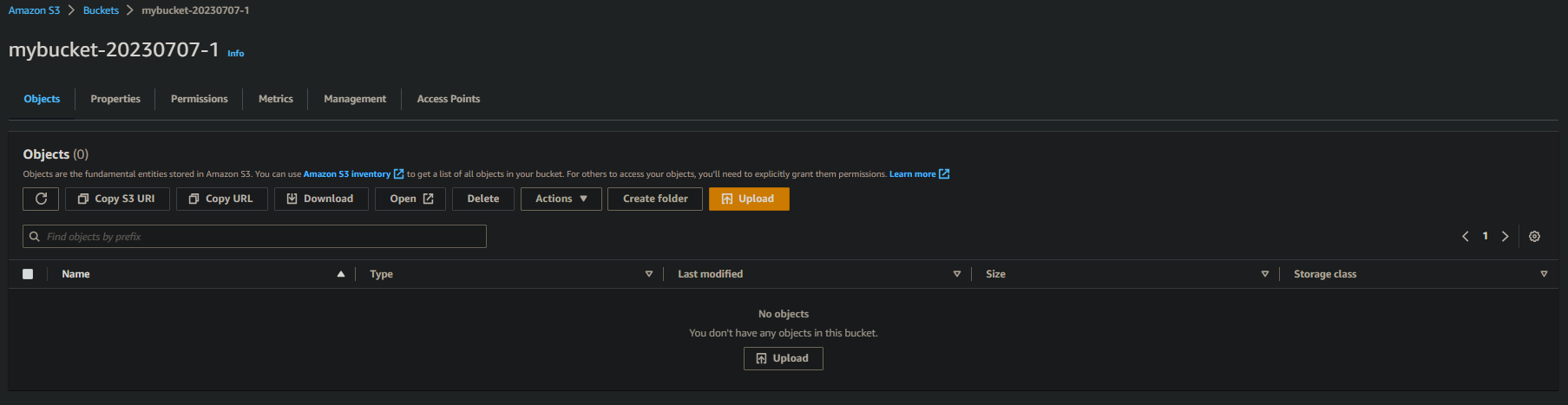Click the Storage class column header
This screenshot has height=405, width=1568.
[x=1325, y=274]
